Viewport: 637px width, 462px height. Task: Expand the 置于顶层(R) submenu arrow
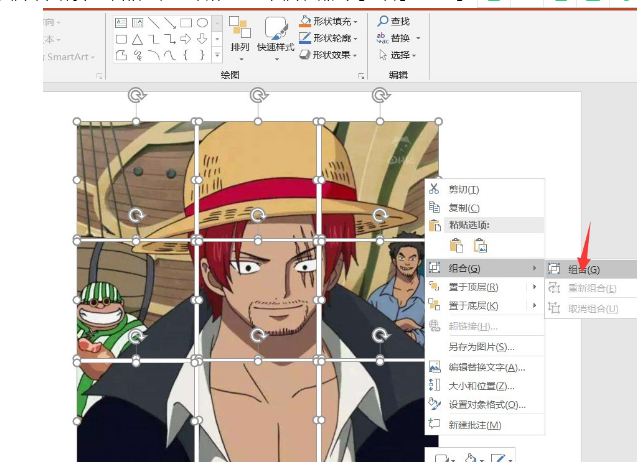(x=535, y=287)
